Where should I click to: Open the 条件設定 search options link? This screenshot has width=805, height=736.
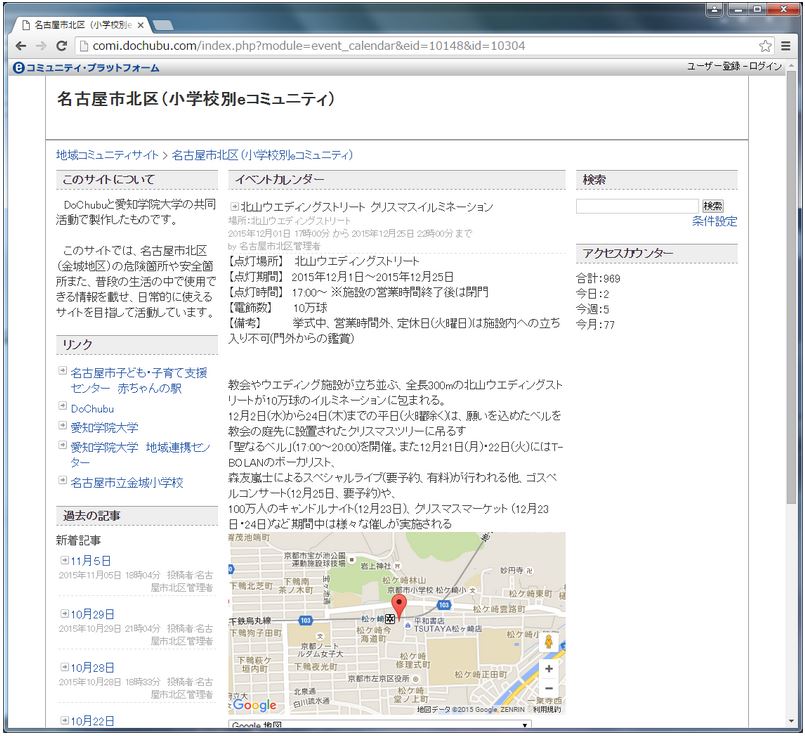pos(714,222)
